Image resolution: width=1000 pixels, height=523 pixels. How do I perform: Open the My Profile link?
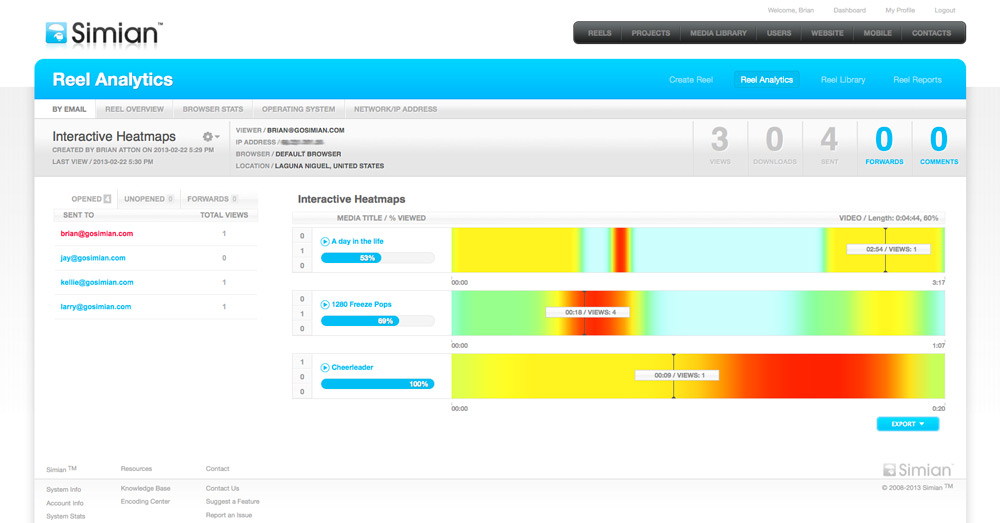point(900,10)
